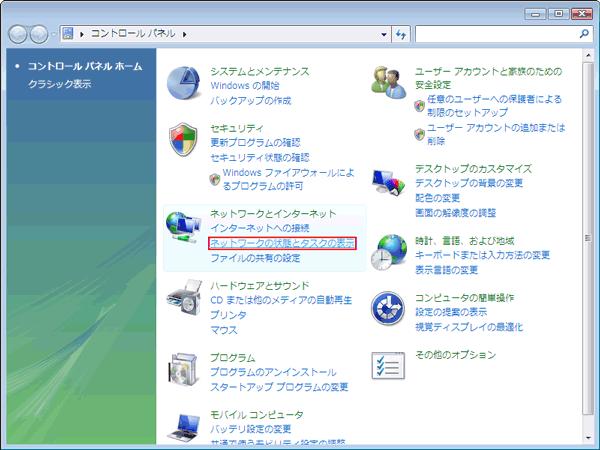The image size is (600, 450).
Task: Open the システムとメンテナンス heading
Action: point(260,71)
